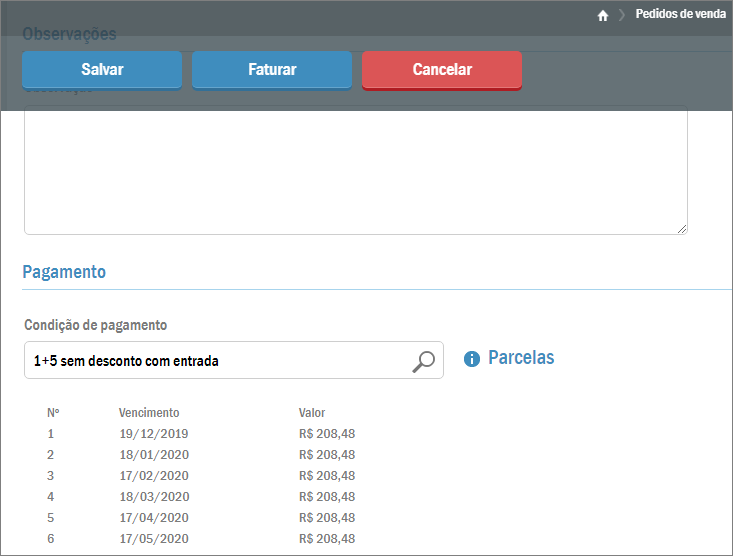Click the Nº column header

point(53,413)
